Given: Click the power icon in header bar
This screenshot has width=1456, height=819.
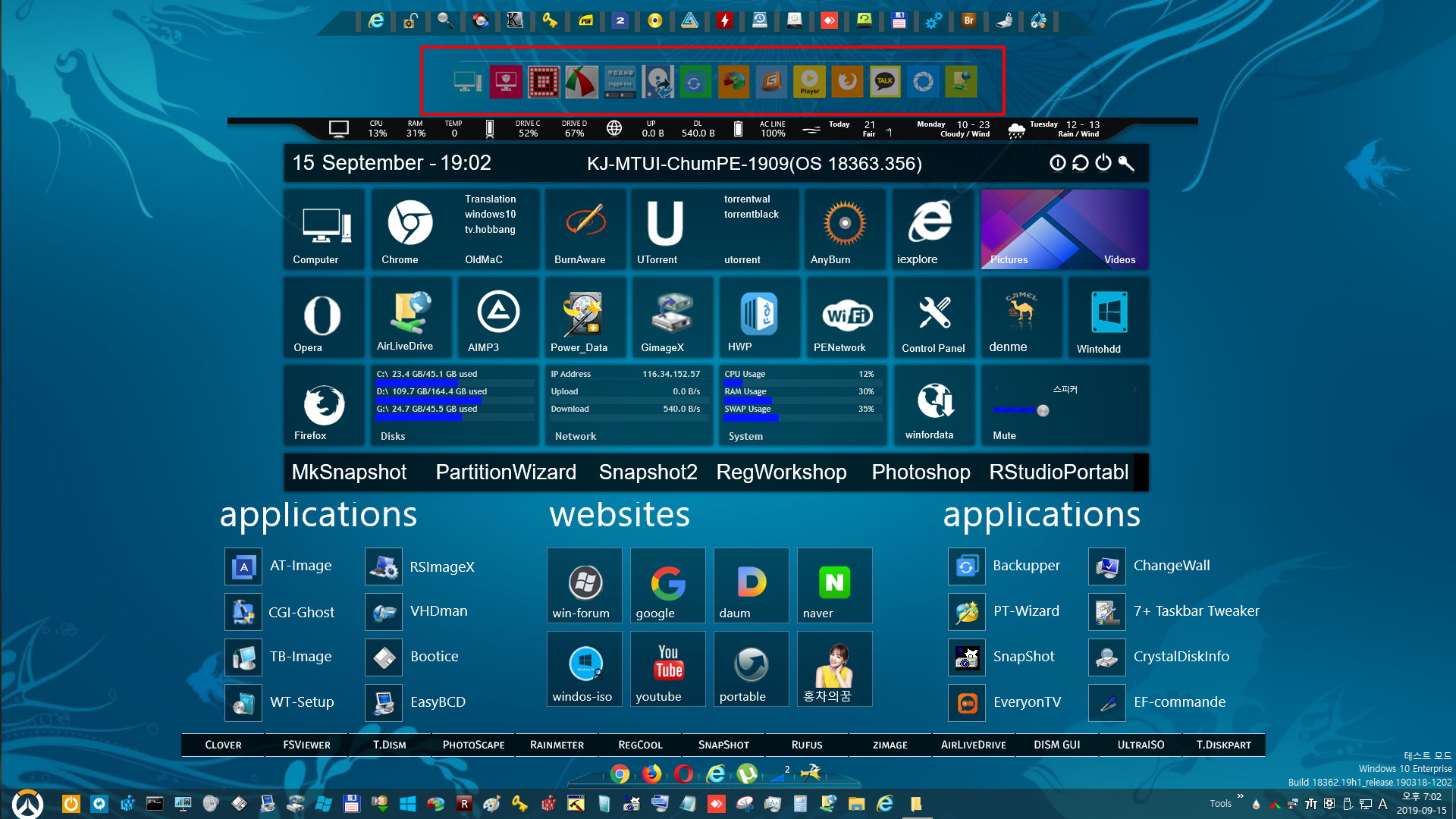Looking at the screenshot, I should point(1103,162).
